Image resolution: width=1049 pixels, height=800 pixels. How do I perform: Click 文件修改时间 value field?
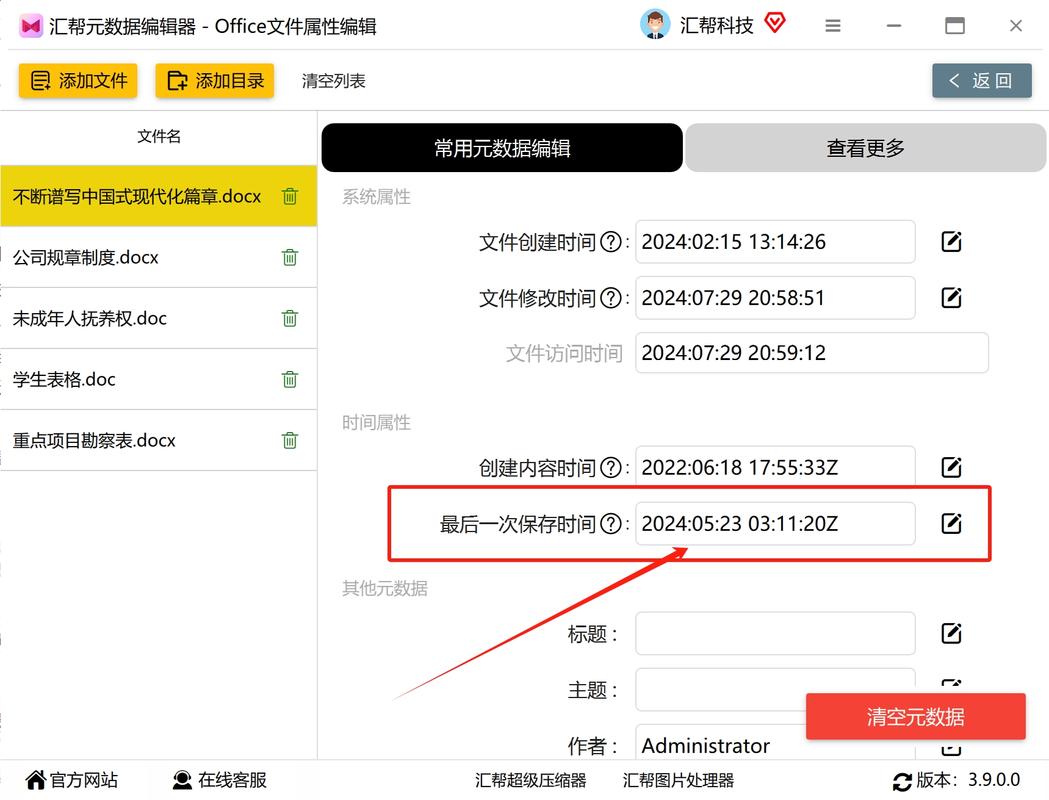(x=775, y=298)
